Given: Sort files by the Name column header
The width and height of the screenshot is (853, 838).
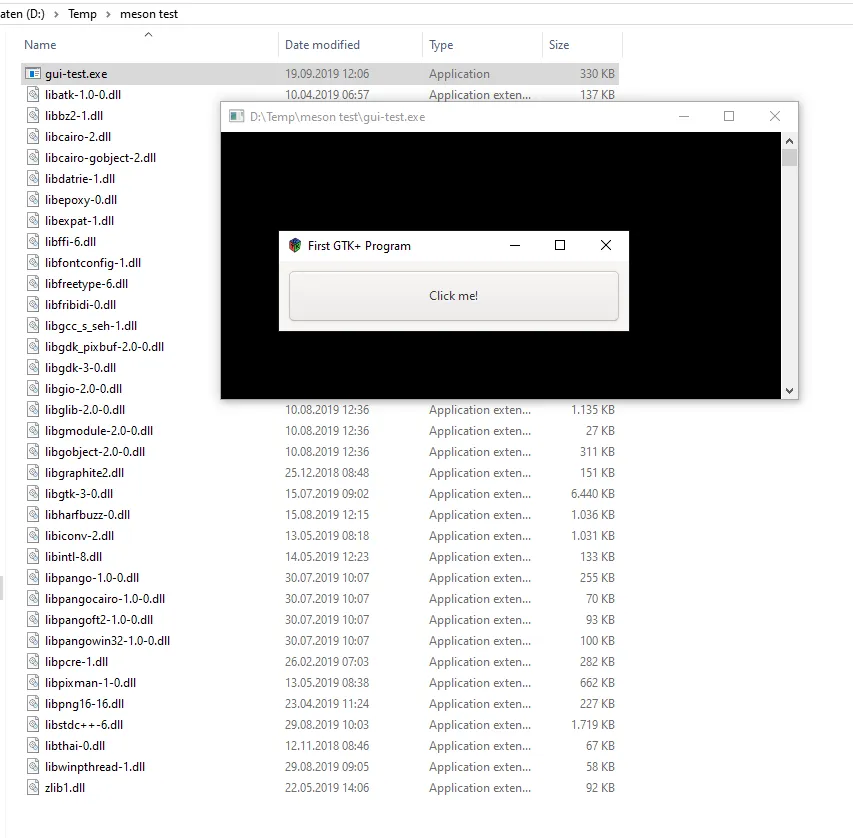Looking at the screenshot, I should pyautogui.click(x=40, y=45).
